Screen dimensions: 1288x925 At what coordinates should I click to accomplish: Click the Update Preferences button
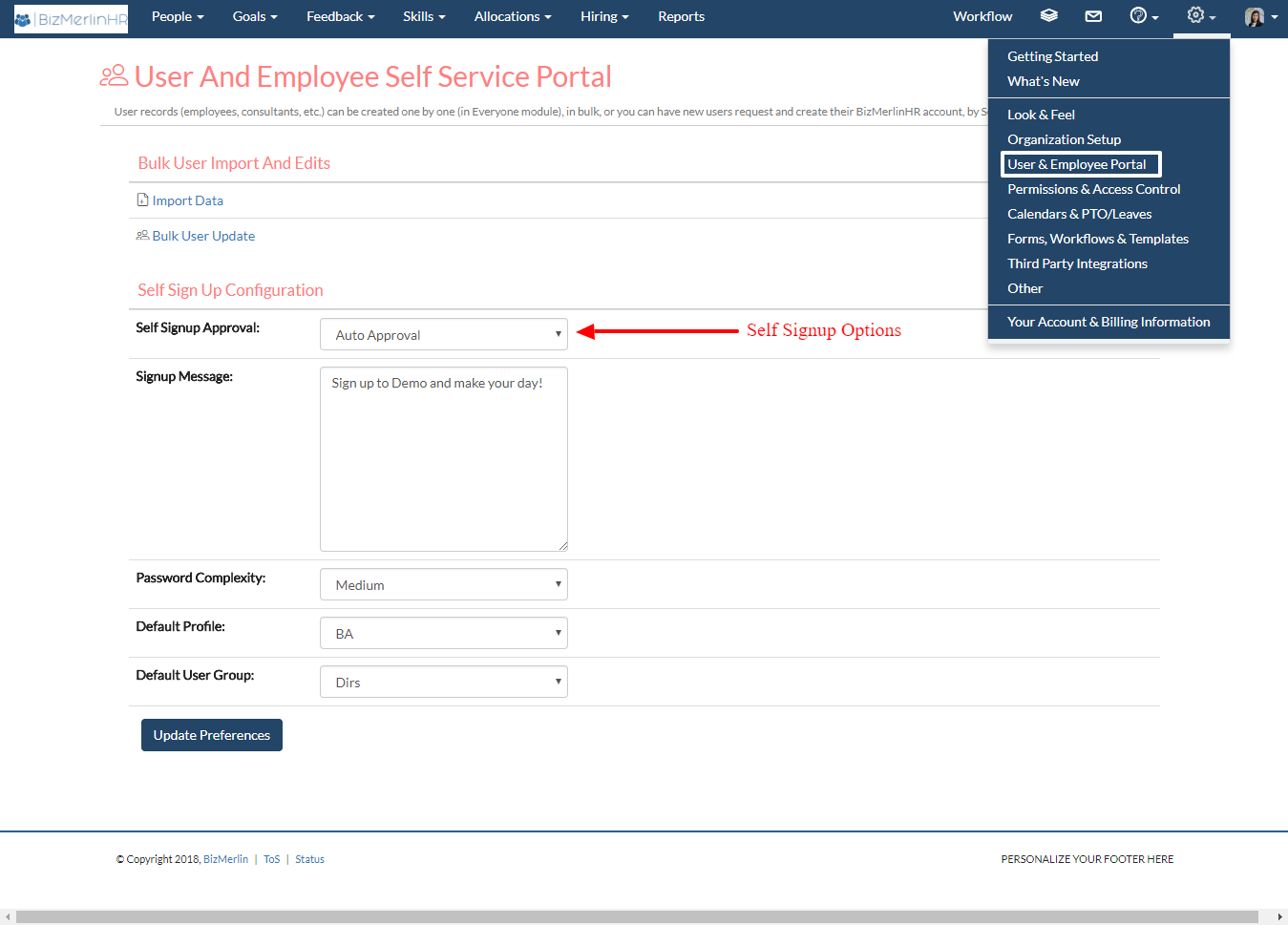tap(211, 734)
